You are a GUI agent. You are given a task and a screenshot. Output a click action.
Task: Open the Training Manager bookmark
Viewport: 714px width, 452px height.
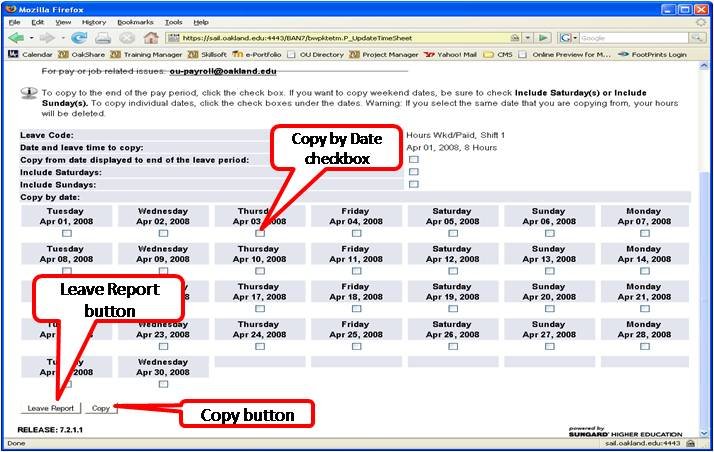[x=150, y=54]
